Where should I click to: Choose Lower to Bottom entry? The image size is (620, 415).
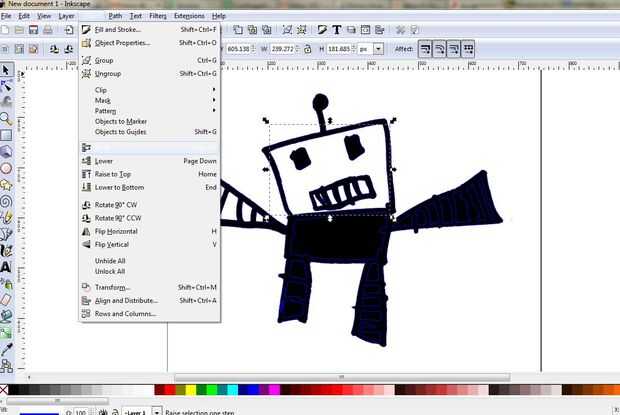(149, 187)
